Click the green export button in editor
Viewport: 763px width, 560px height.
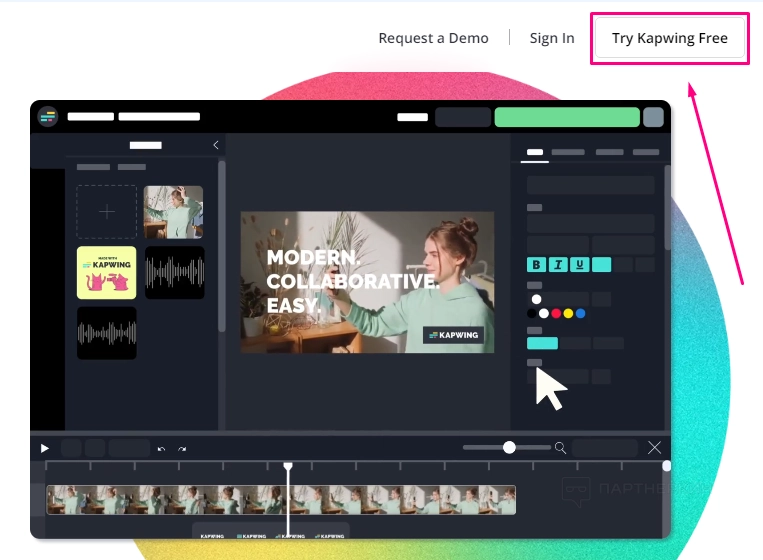pos(567,117)
